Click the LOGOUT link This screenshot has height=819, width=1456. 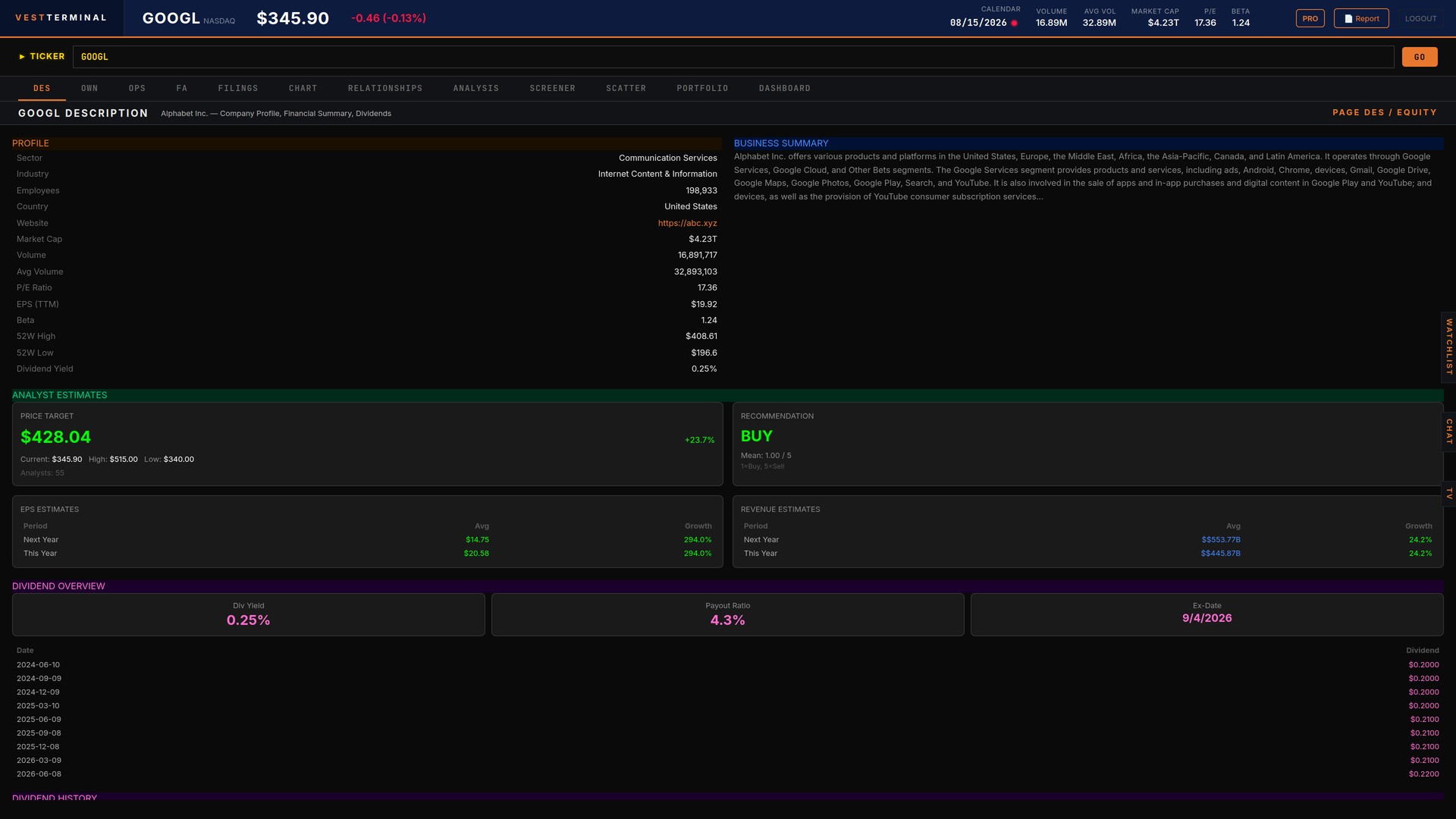[1420, 19]
